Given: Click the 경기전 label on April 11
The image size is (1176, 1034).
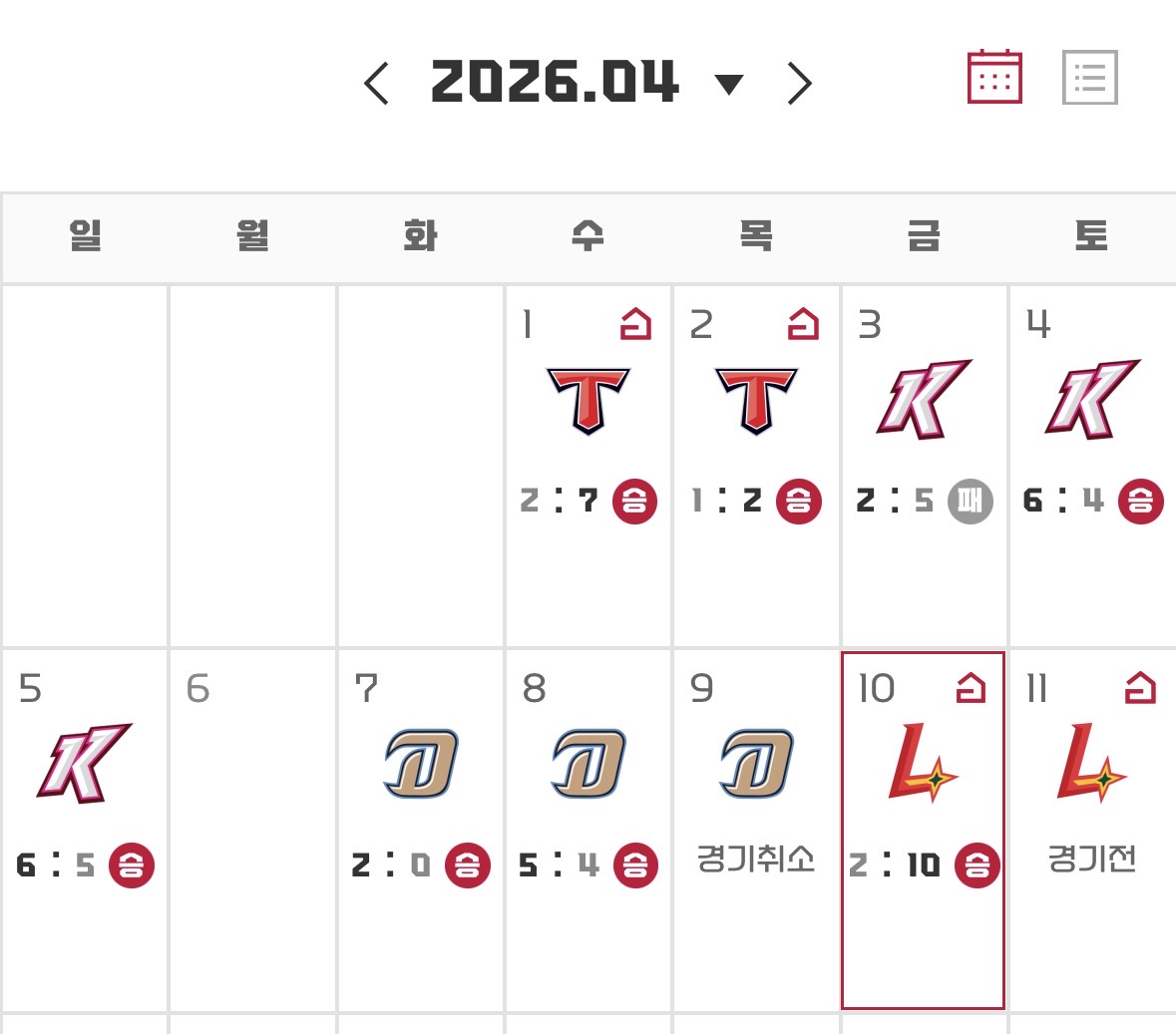Looking at the screenshot, I should (x=1091, y=858).
